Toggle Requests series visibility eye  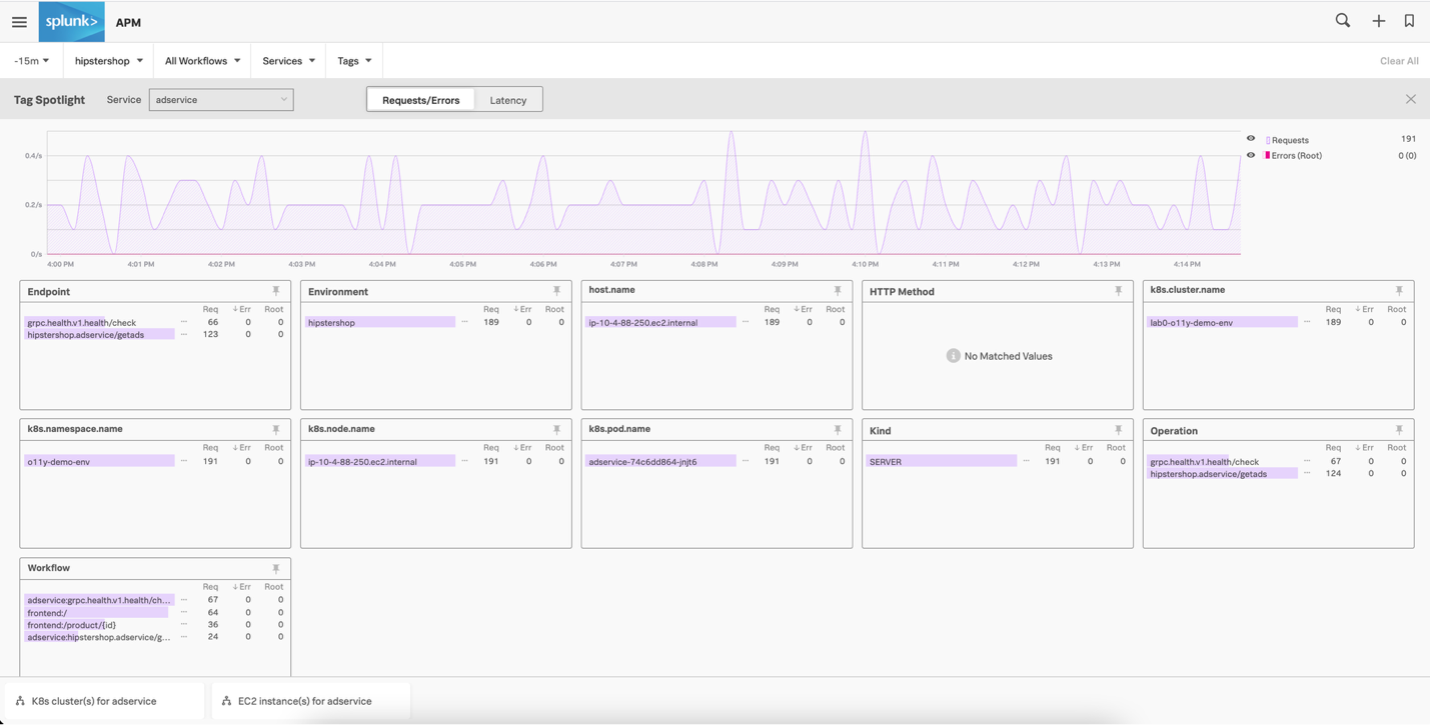click(1250, 139)
